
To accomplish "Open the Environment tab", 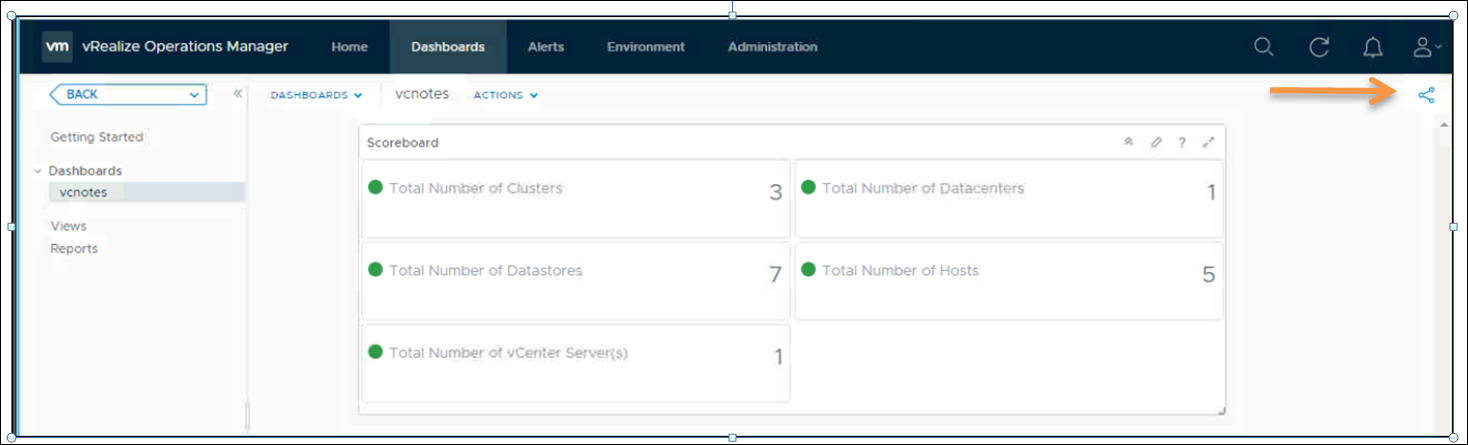I will [646, 47].
